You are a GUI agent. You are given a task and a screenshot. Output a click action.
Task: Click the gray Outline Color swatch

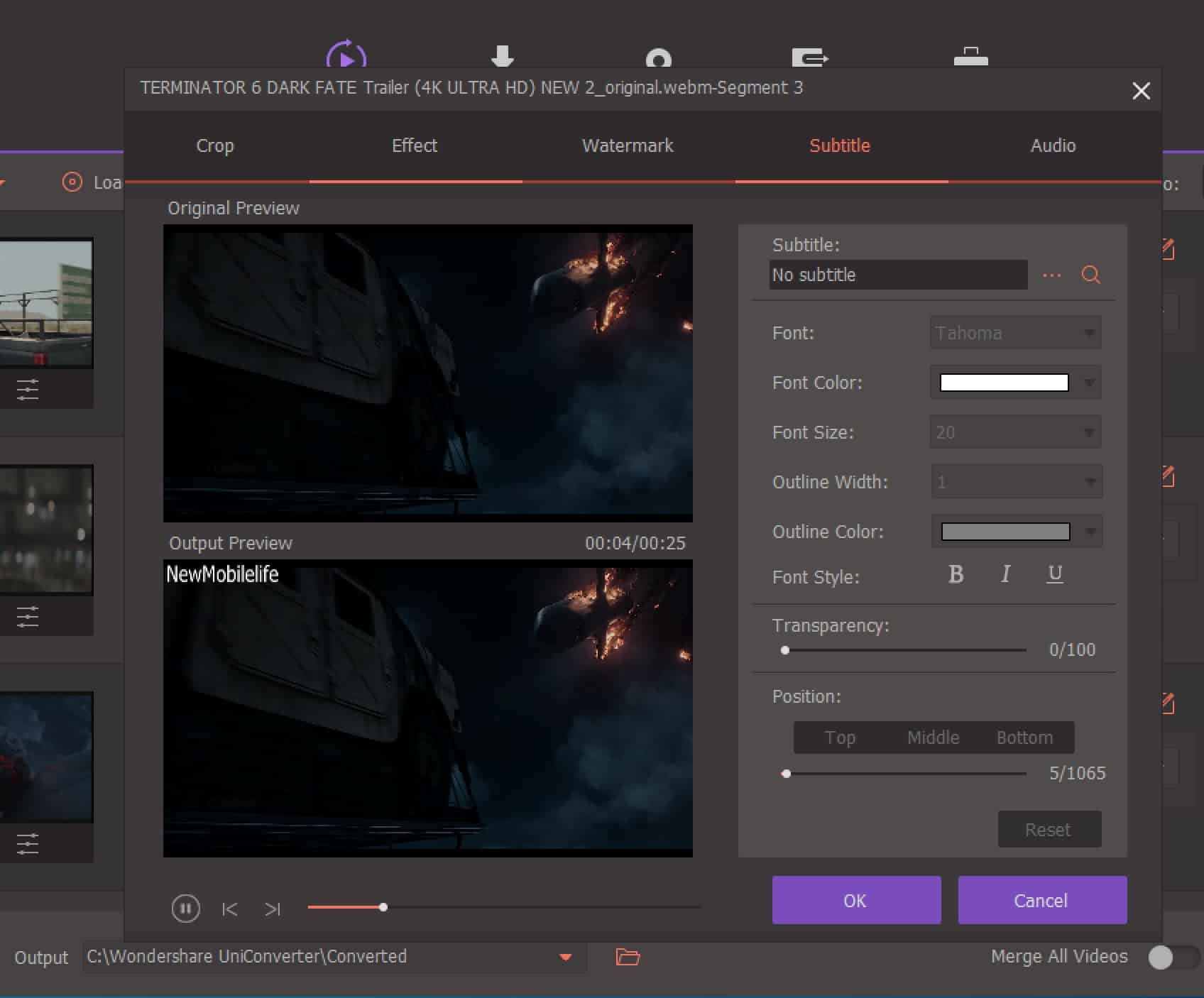1005,532
